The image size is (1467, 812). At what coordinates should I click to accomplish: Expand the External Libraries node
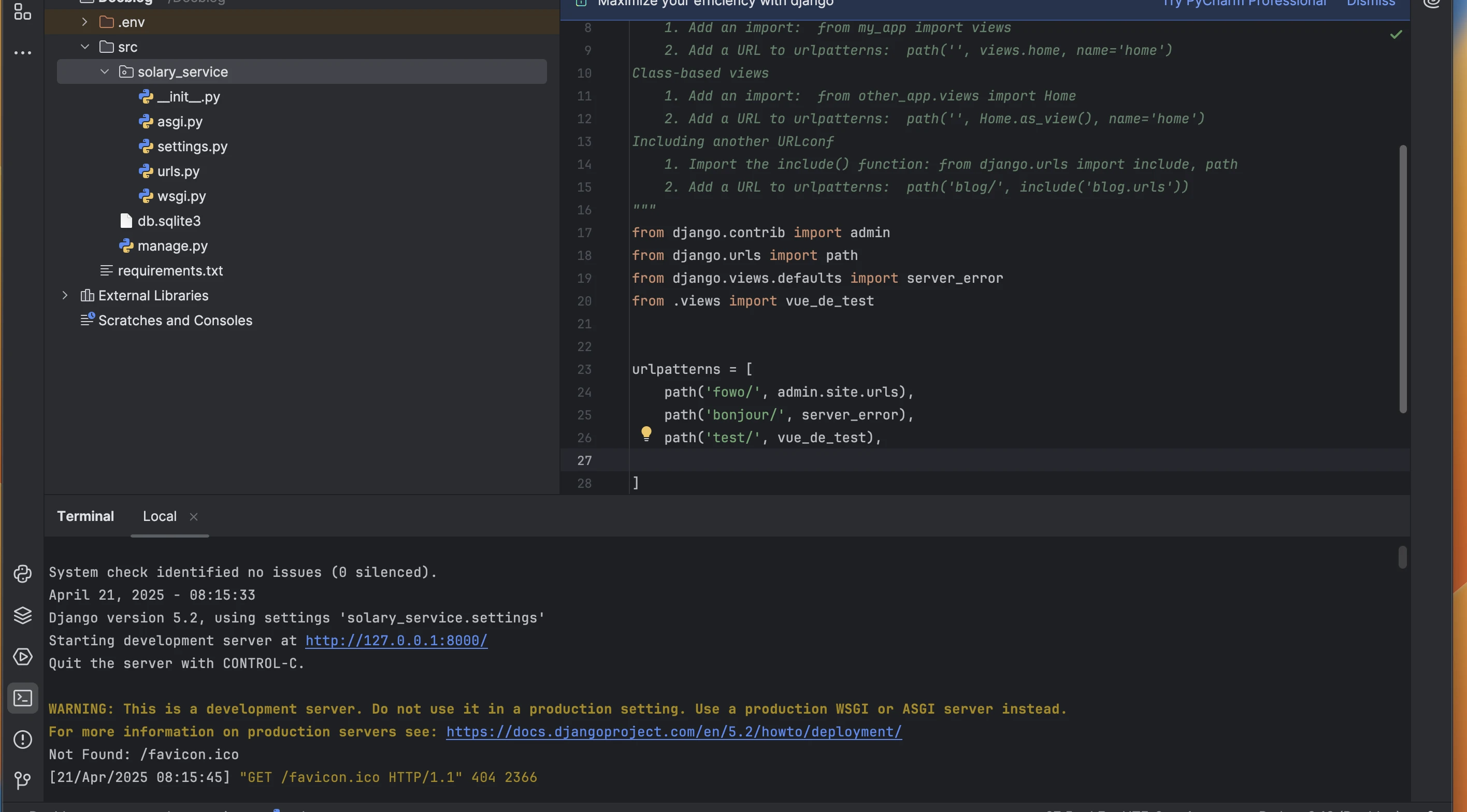(65, 296)
